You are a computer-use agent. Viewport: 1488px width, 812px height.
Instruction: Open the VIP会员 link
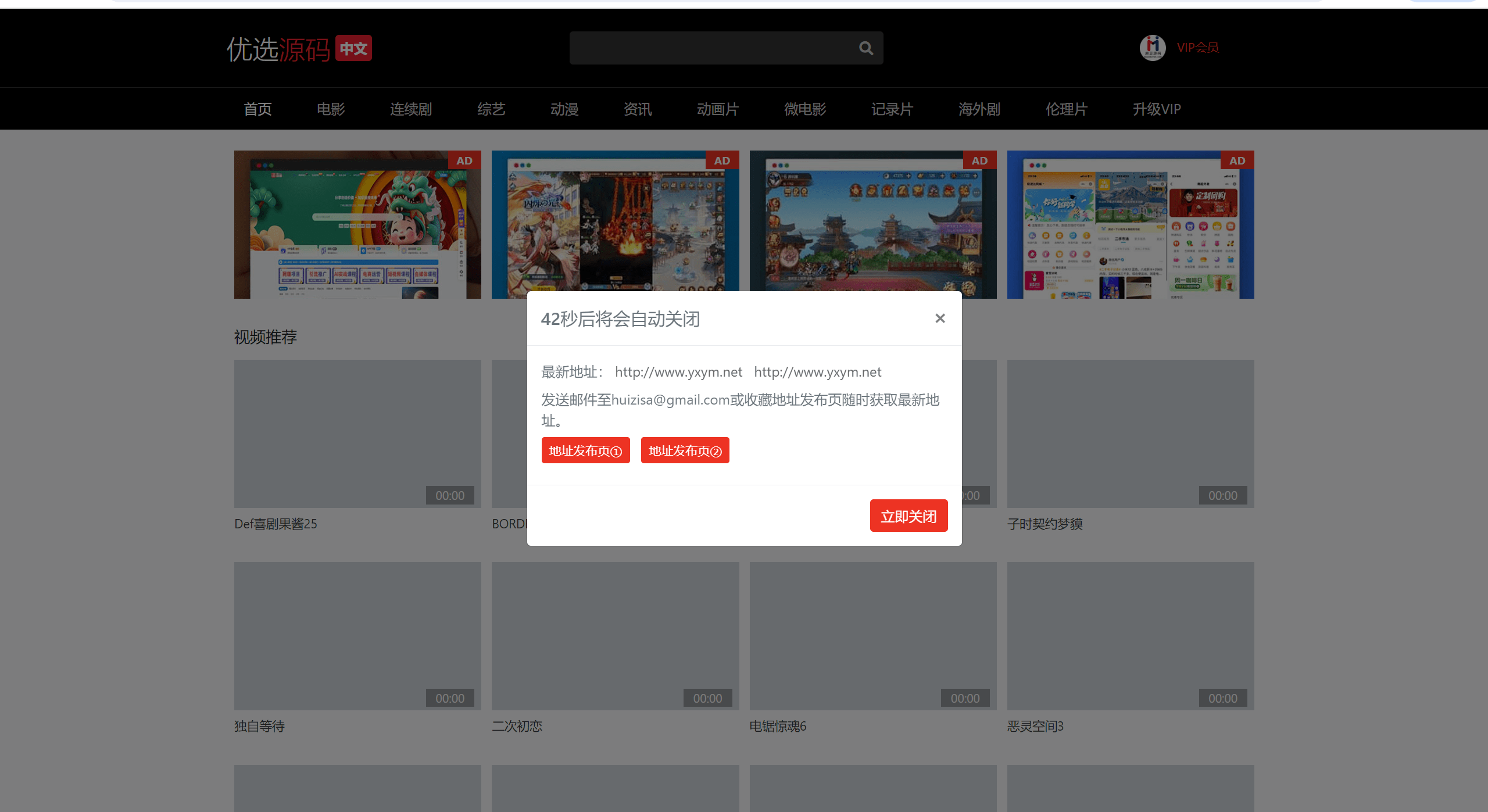click(x=1197, y=48)
